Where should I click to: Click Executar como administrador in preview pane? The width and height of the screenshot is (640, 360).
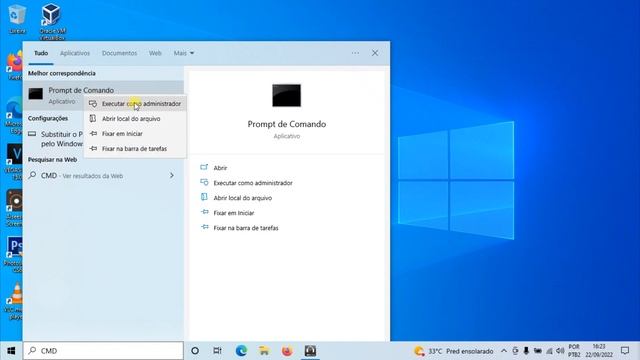253,183
